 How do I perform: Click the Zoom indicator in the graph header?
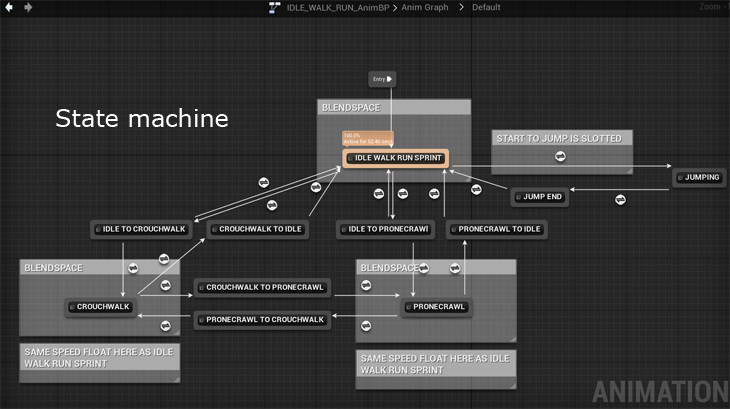(712, 7)
